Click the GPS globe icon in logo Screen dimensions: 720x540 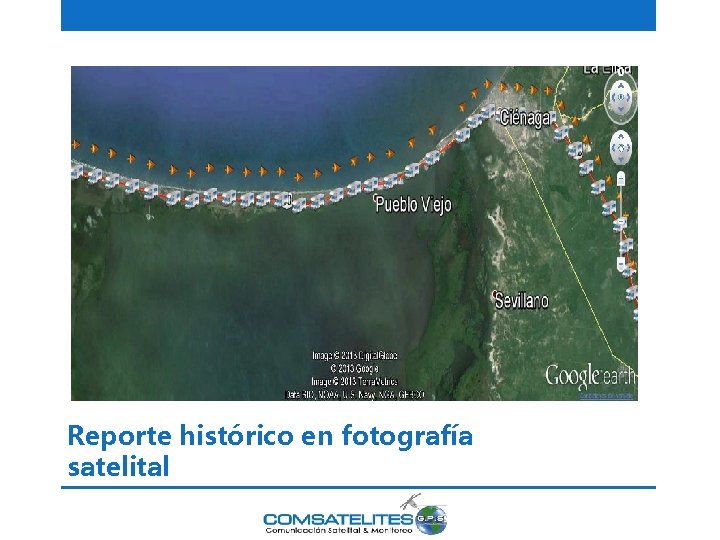click(430, 519)
